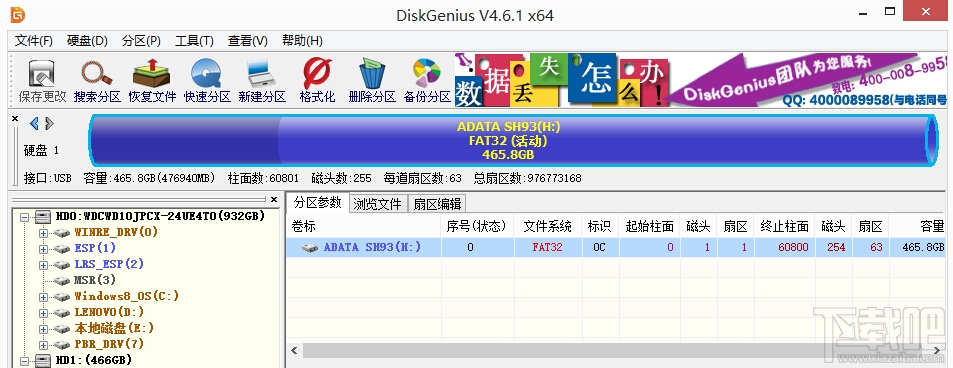Go to previous disk with left arrow

34,124
